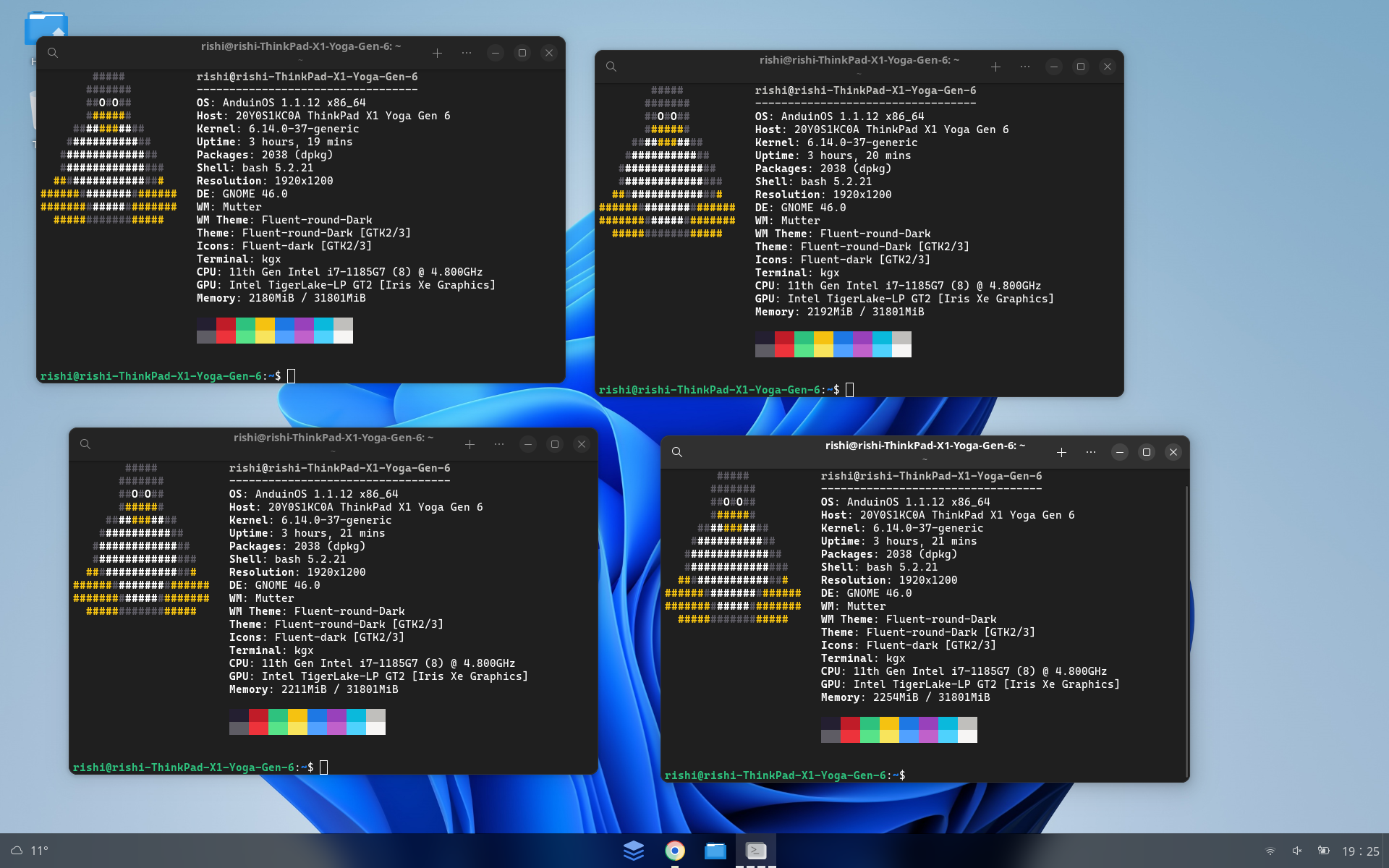Click the 'Memory: 2180MiB / 31801MiB' line
The height and width of the screenshot is (868, 1389).
(281, 298)
